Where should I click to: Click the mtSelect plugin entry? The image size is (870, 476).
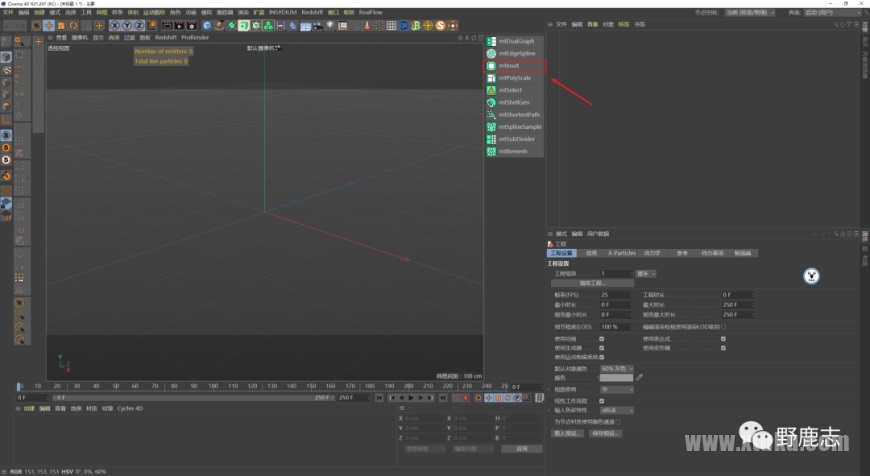(514, 90)
